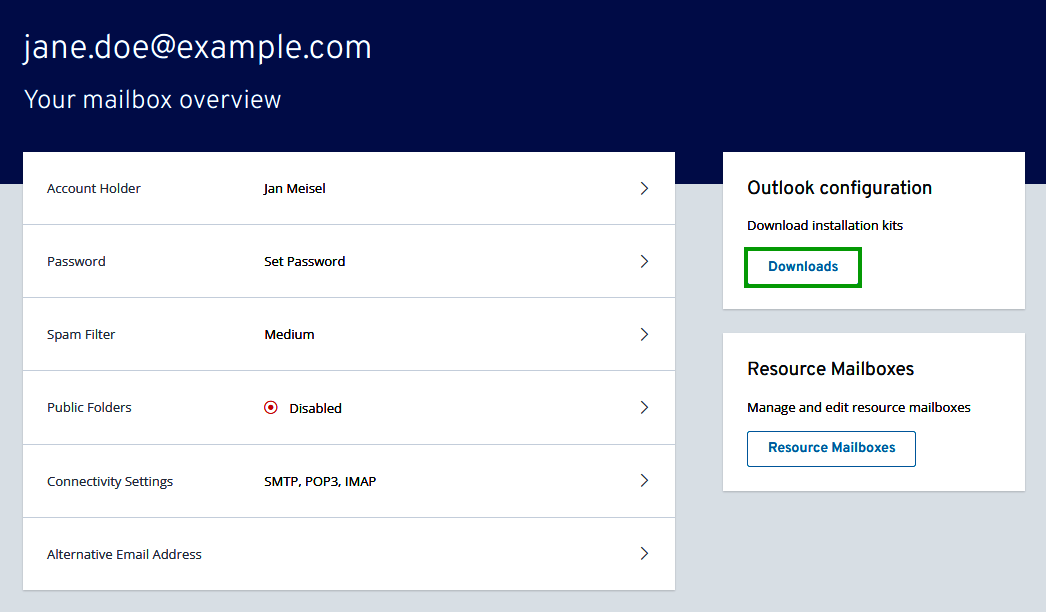Expand the Spam Filter settings row
Screen dimensions: 1046x612
(x=645, y=334)
